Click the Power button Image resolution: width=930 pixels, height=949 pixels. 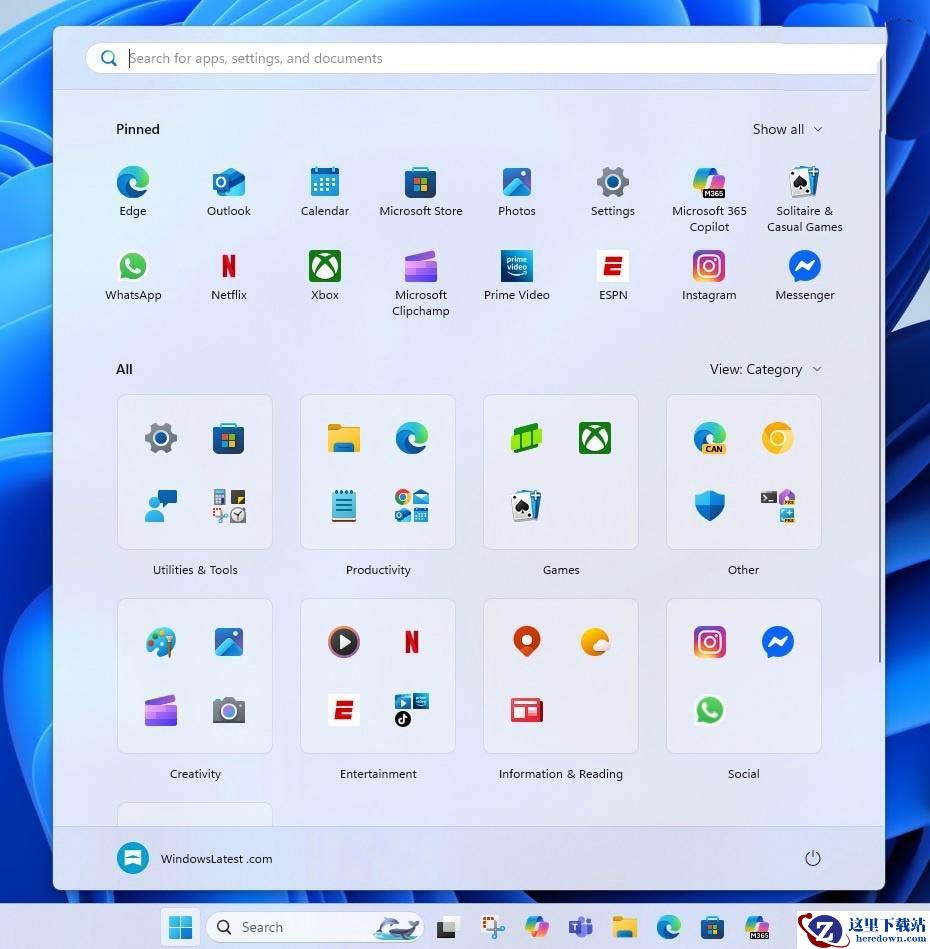point(813,858)
